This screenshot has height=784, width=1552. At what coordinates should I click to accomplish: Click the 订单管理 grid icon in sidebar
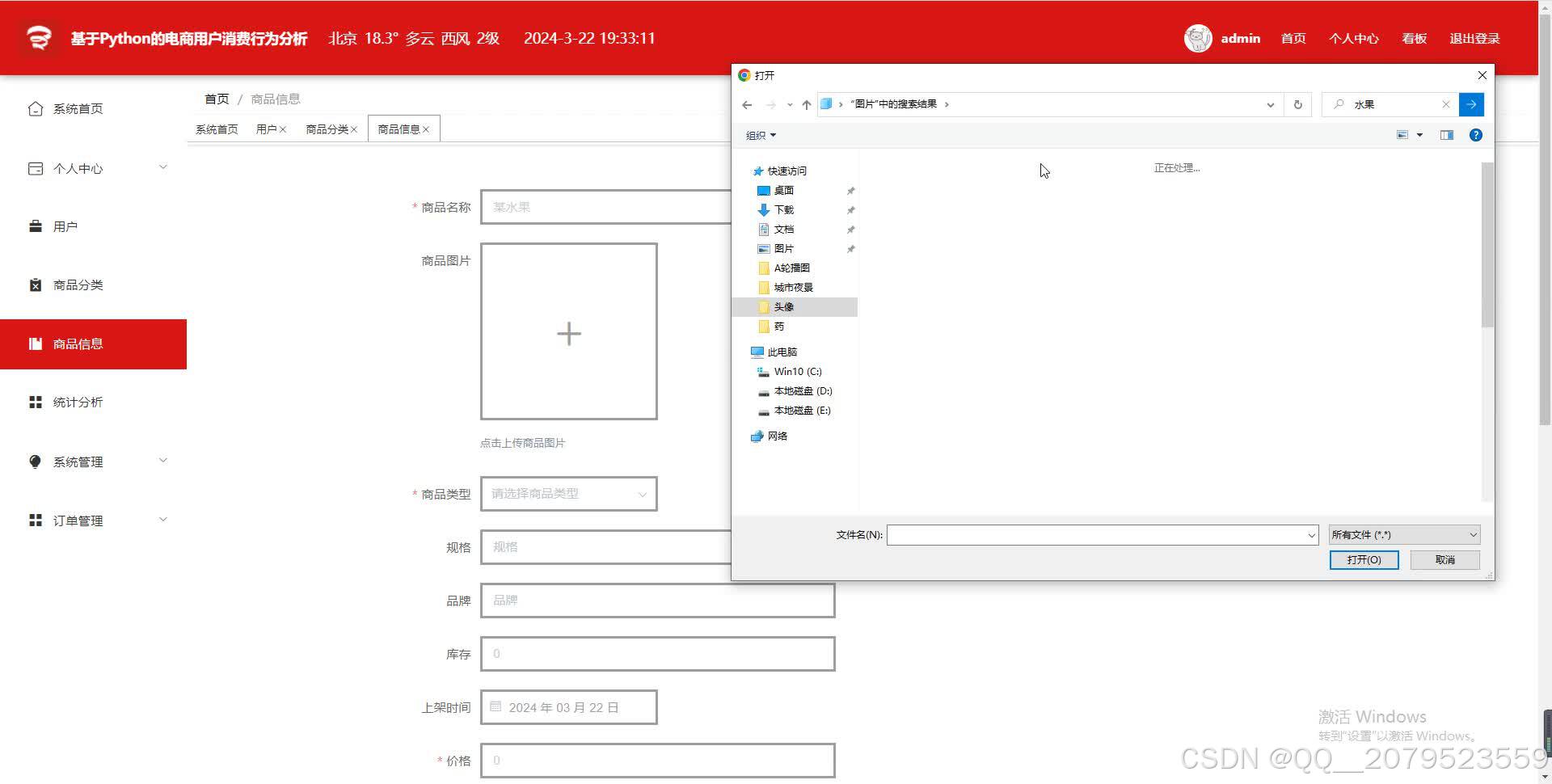coord(35,521)
